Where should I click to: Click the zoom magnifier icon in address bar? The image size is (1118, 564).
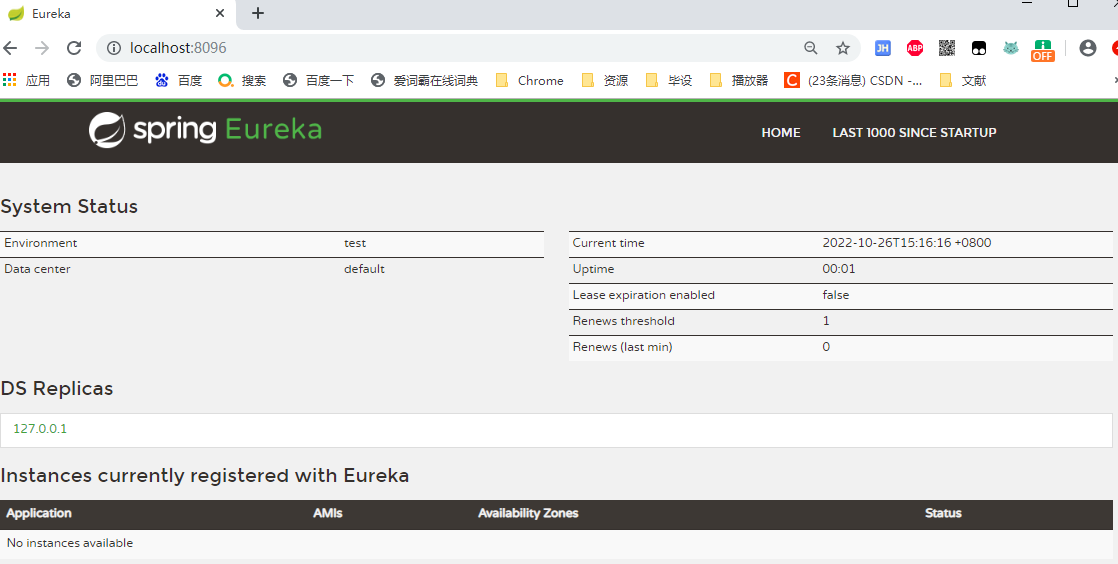point(811,48)
